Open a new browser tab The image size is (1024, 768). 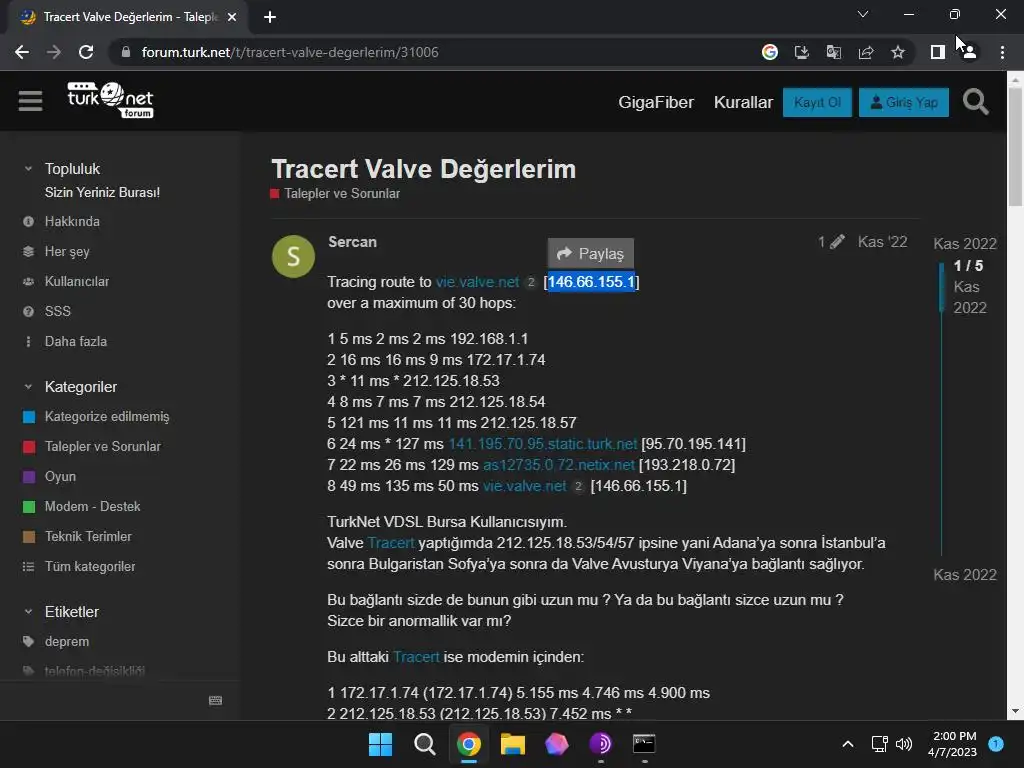pos(270,17)
